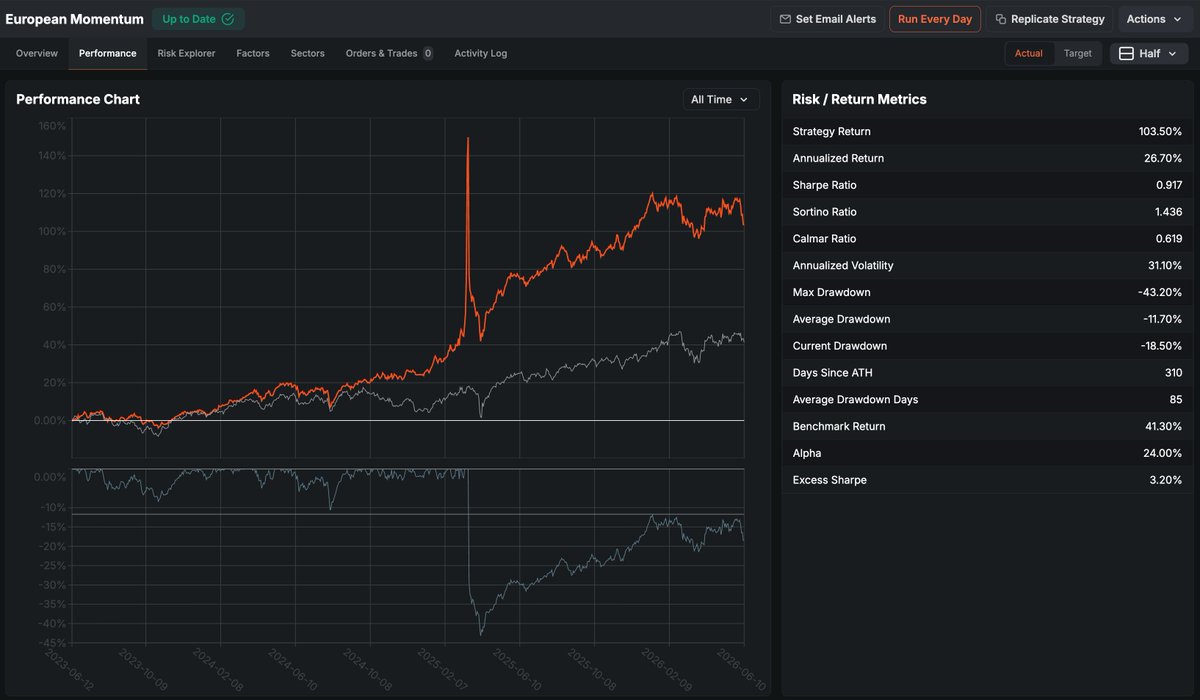Image resolution: width=1200 pixels, height=700 pixels.
Task: Click the Sortino Ratio value 1.436
Action: click(x=1168, y=212)
